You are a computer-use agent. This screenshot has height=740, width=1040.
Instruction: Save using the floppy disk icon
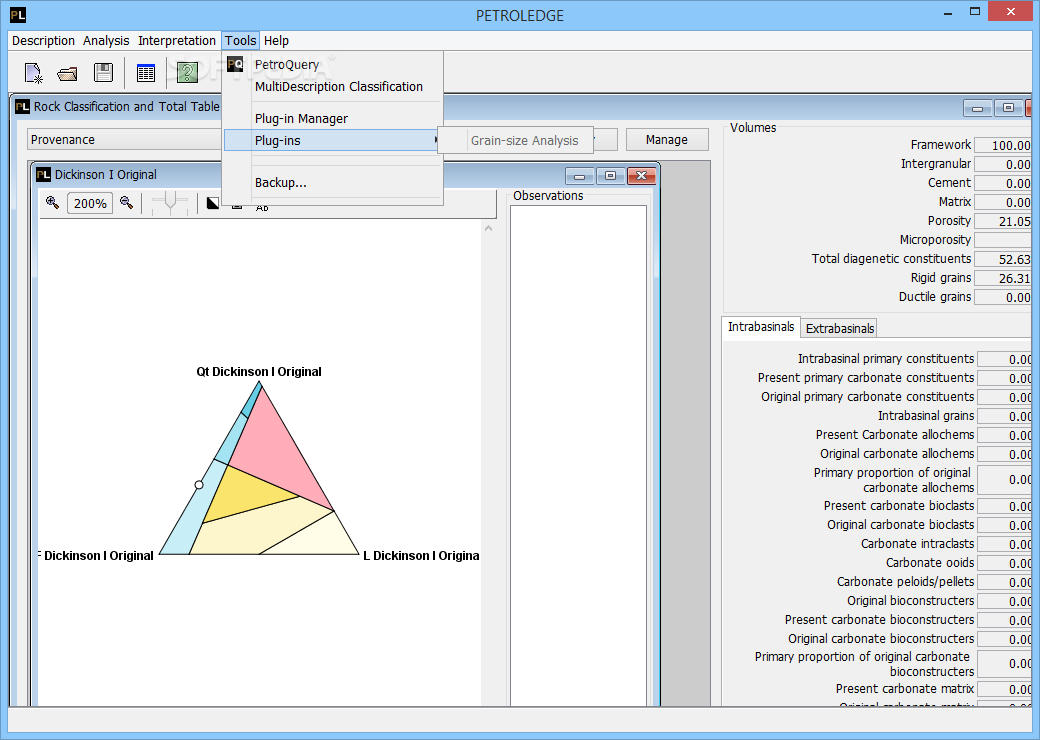click(x=103, y=73)
